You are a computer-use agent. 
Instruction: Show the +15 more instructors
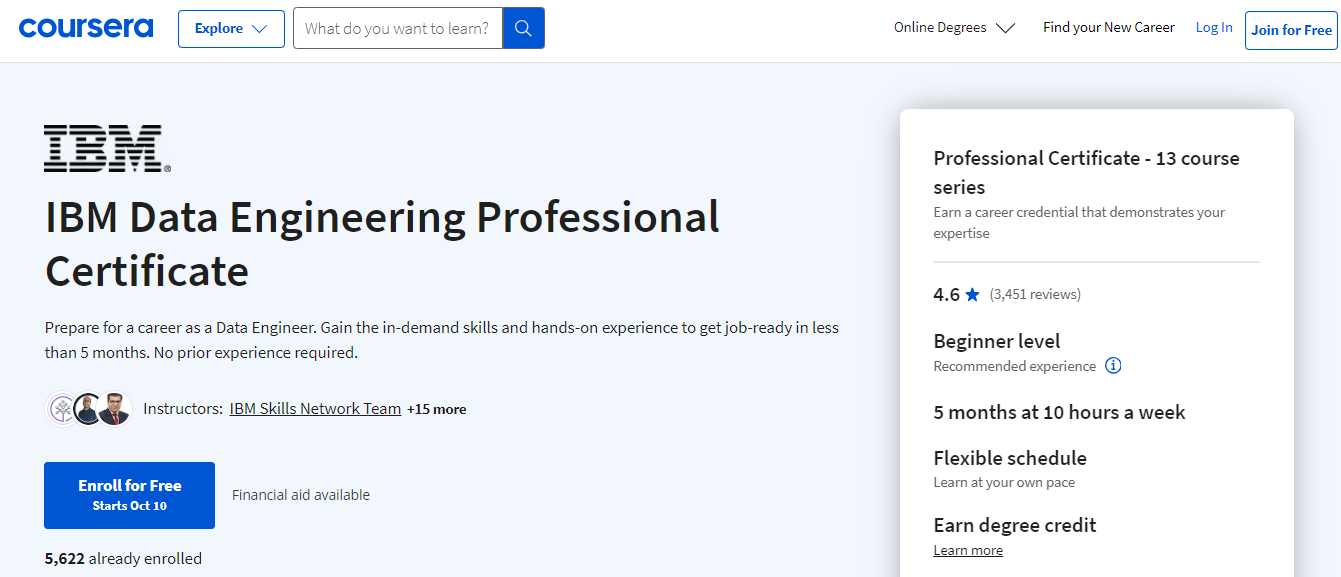tap(437, 409)
